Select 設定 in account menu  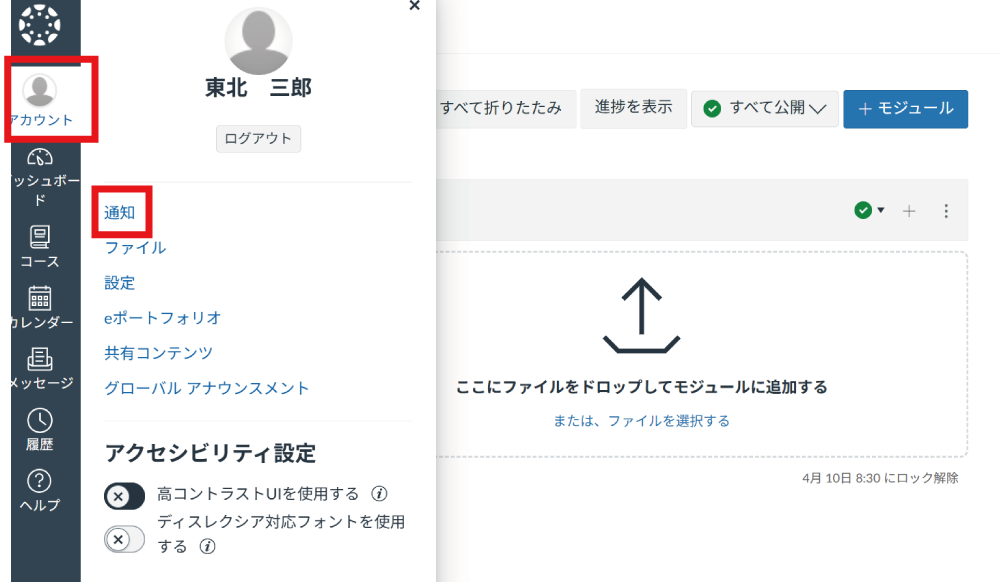(120, 283)
